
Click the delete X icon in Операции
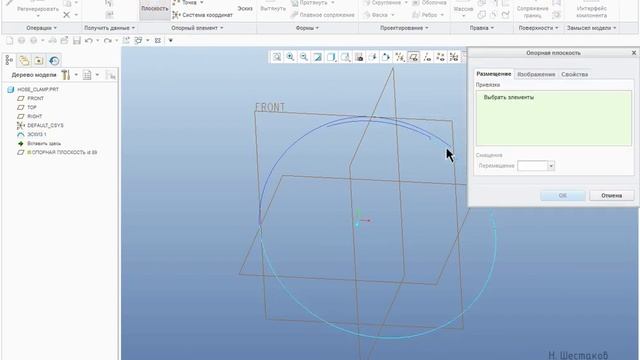point(67,15)
